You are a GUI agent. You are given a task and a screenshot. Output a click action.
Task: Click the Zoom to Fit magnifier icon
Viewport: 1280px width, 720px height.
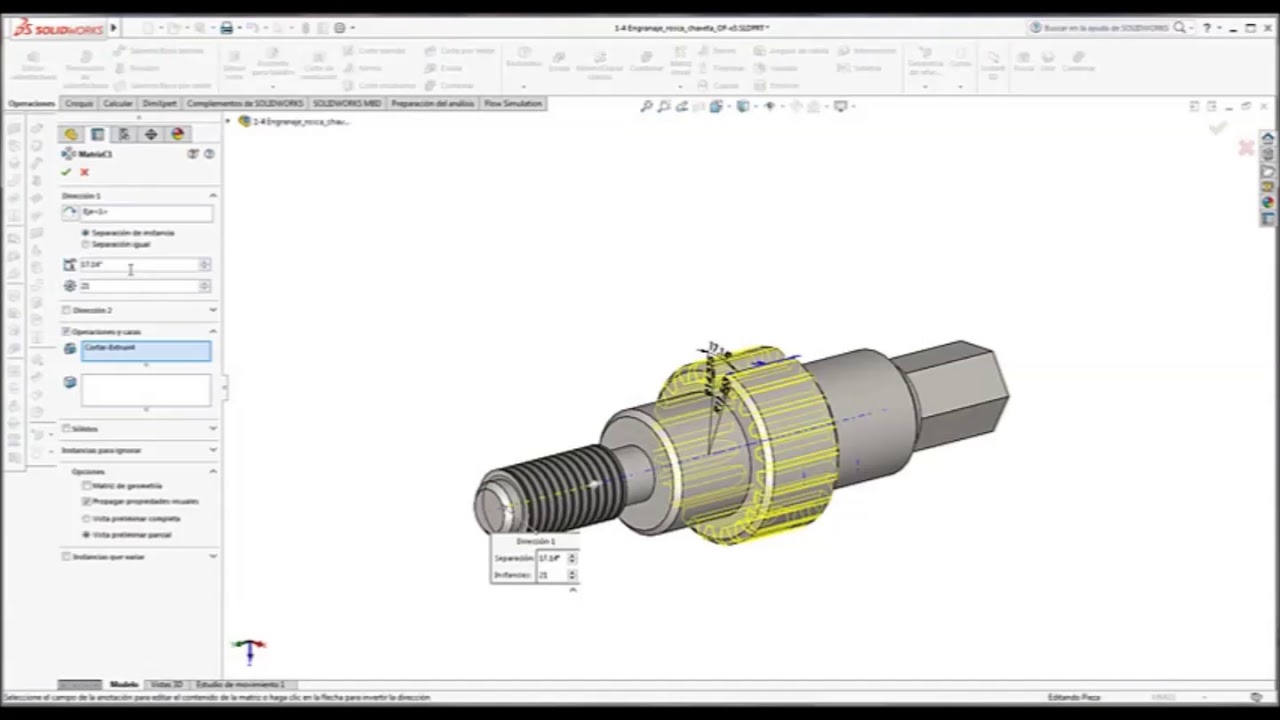[x=647, y=106]
